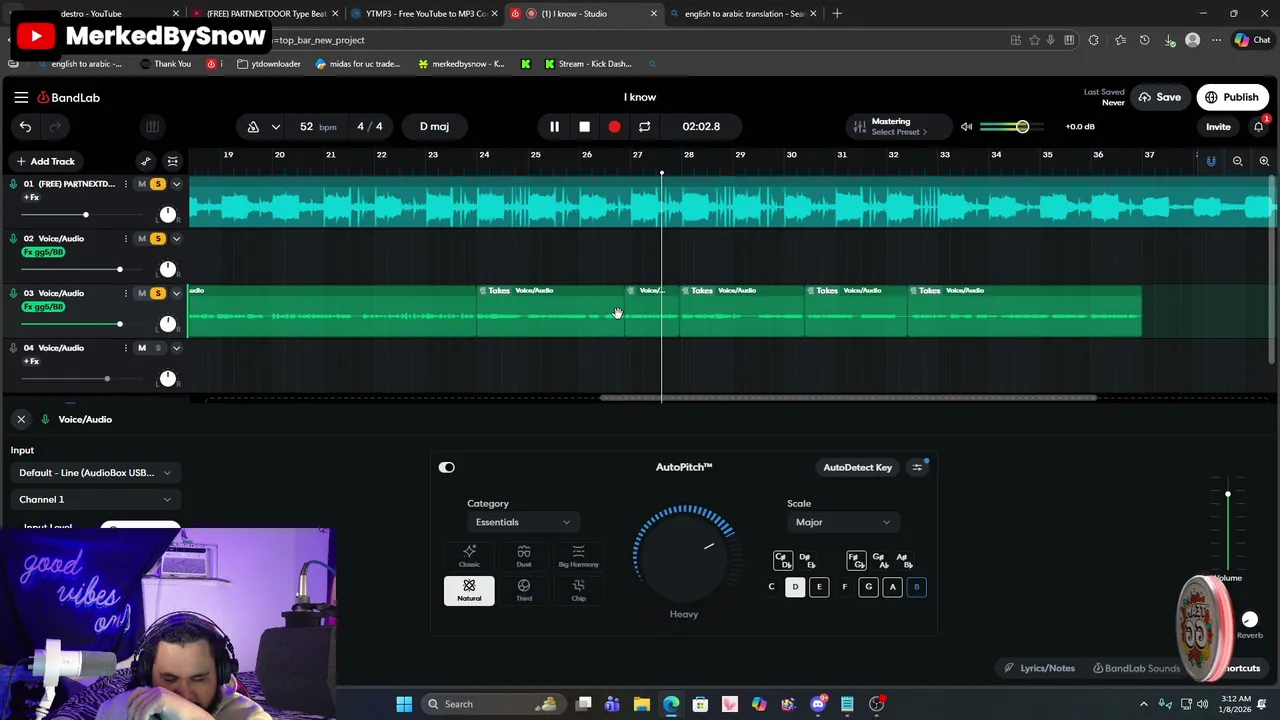This screenshot has width=1280, height=720.
Task: Open track 03 options three-dot menu
Action: click(125, 293)
